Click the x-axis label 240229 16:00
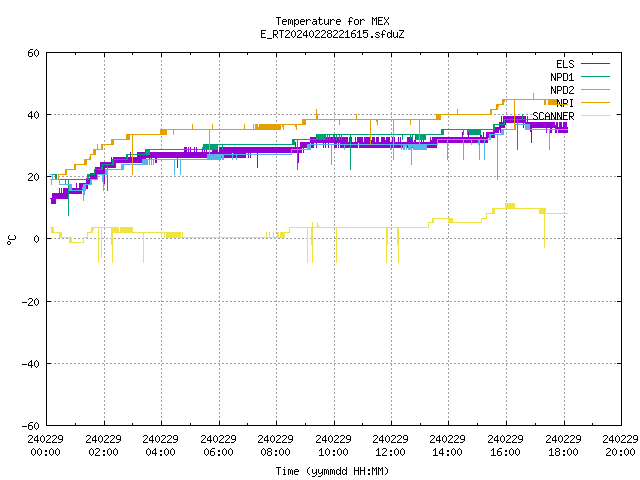640x480 pixels. coord(506,446)
